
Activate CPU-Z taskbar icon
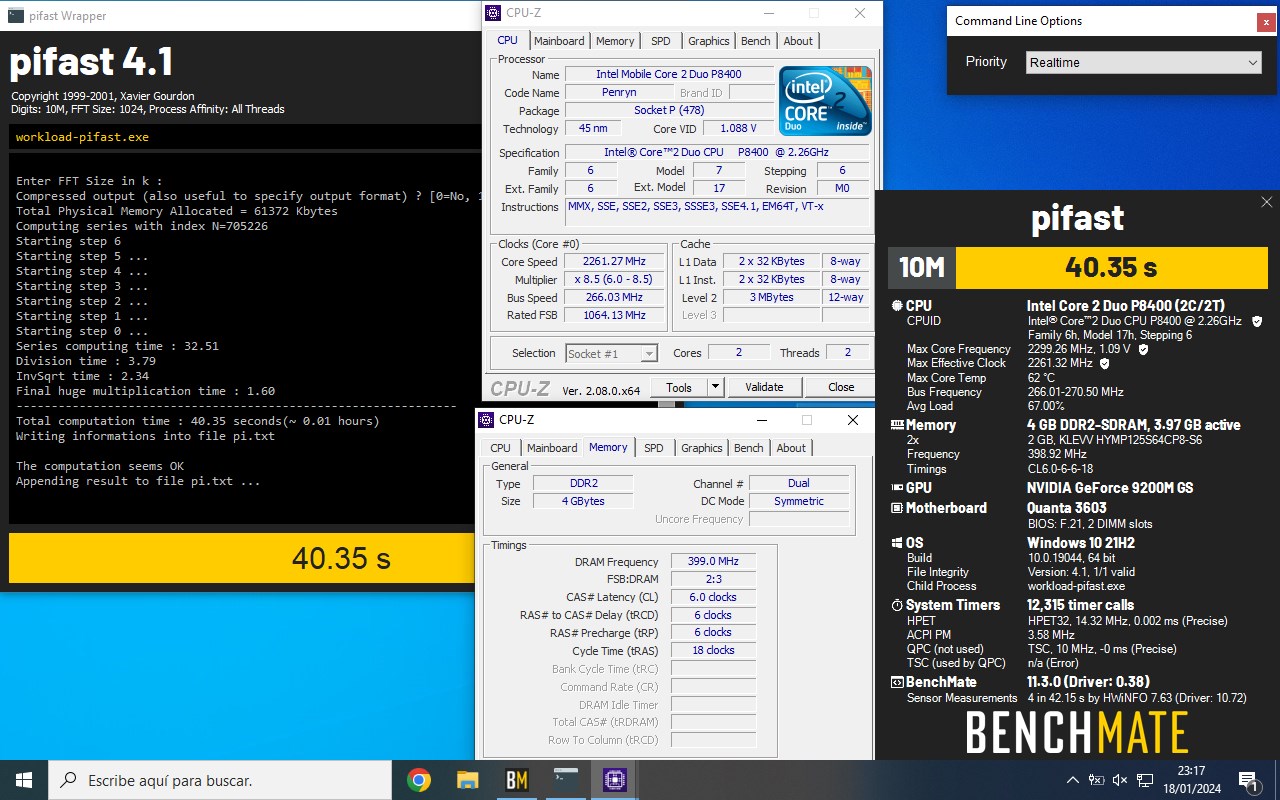[615, 780]
